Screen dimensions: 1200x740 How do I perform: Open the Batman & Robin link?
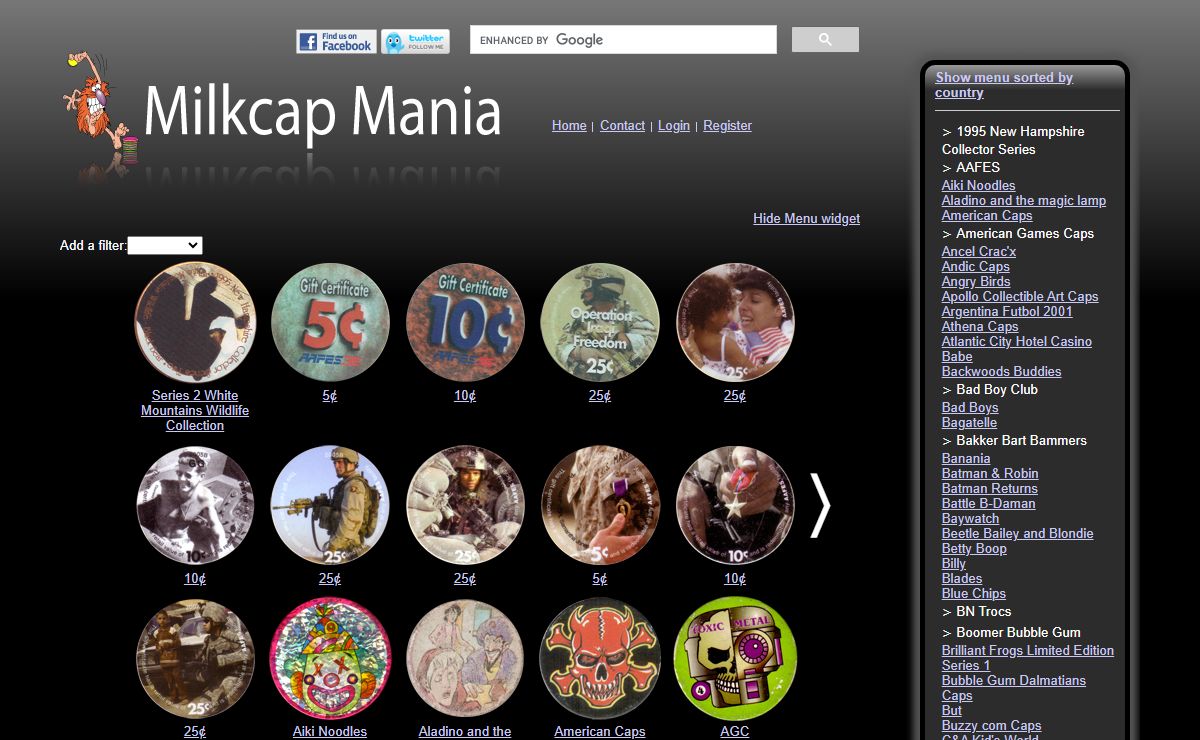990,473
